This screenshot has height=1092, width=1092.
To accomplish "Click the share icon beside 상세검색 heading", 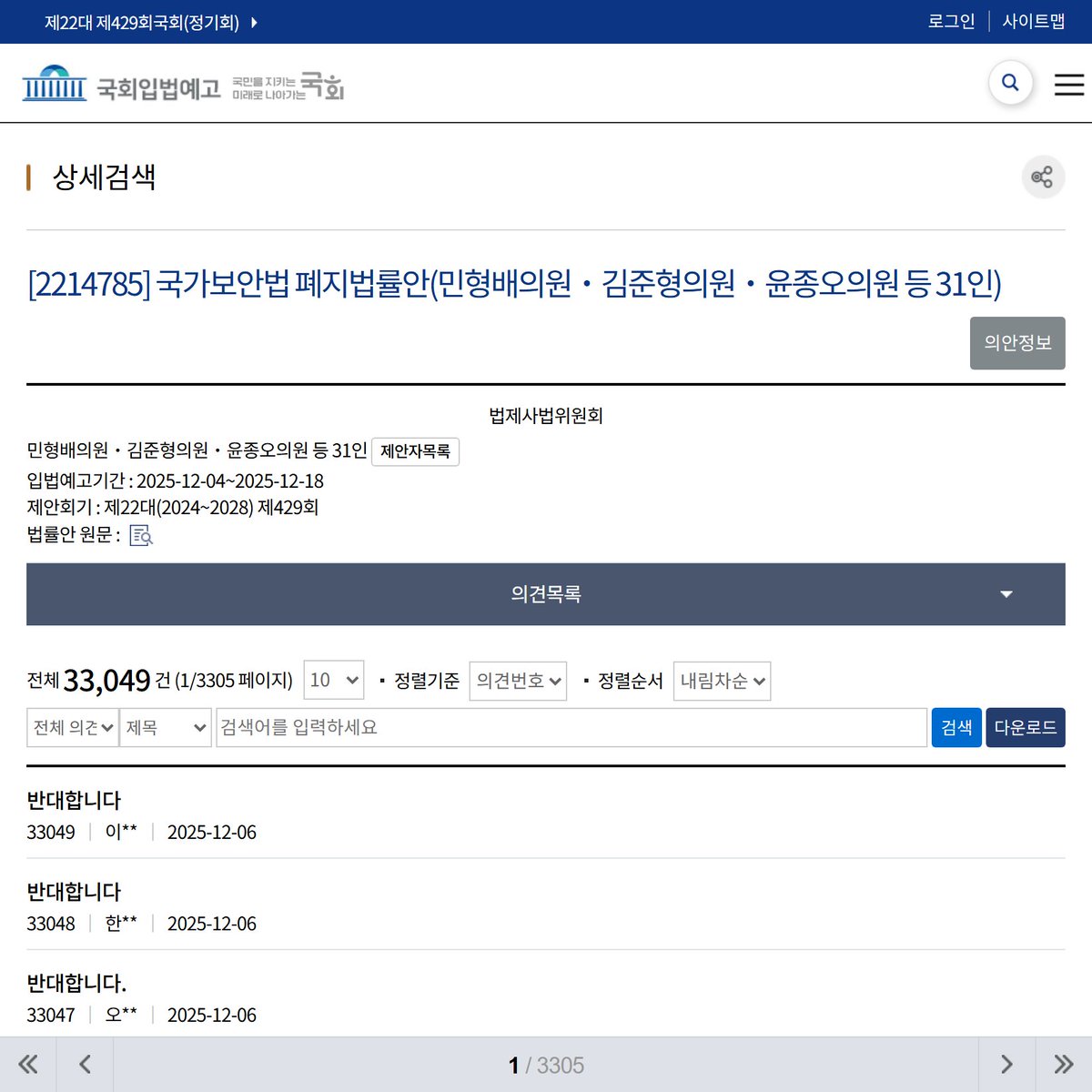I will (1043, 177).
